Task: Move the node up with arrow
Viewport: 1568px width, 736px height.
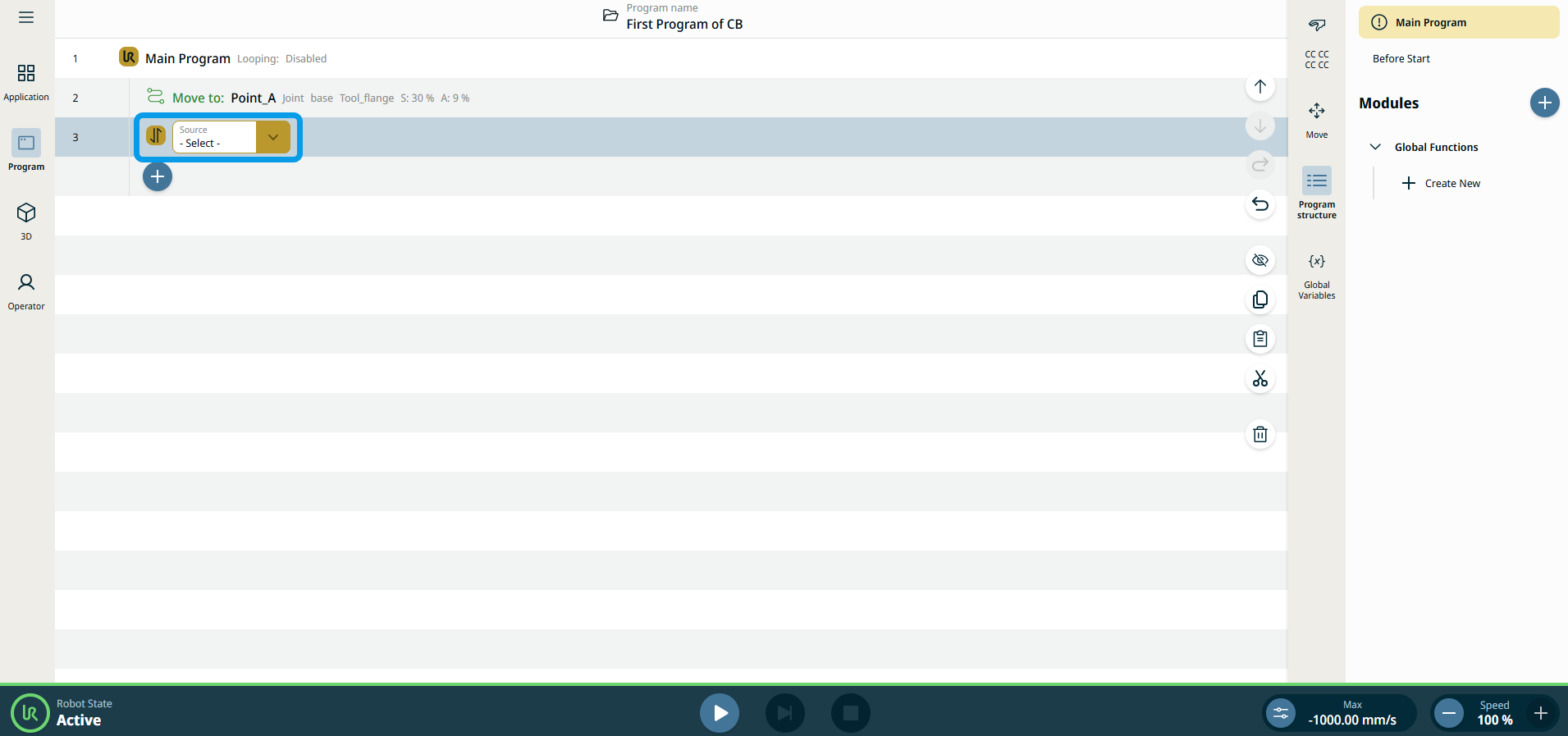Action: coord(1259,87)
